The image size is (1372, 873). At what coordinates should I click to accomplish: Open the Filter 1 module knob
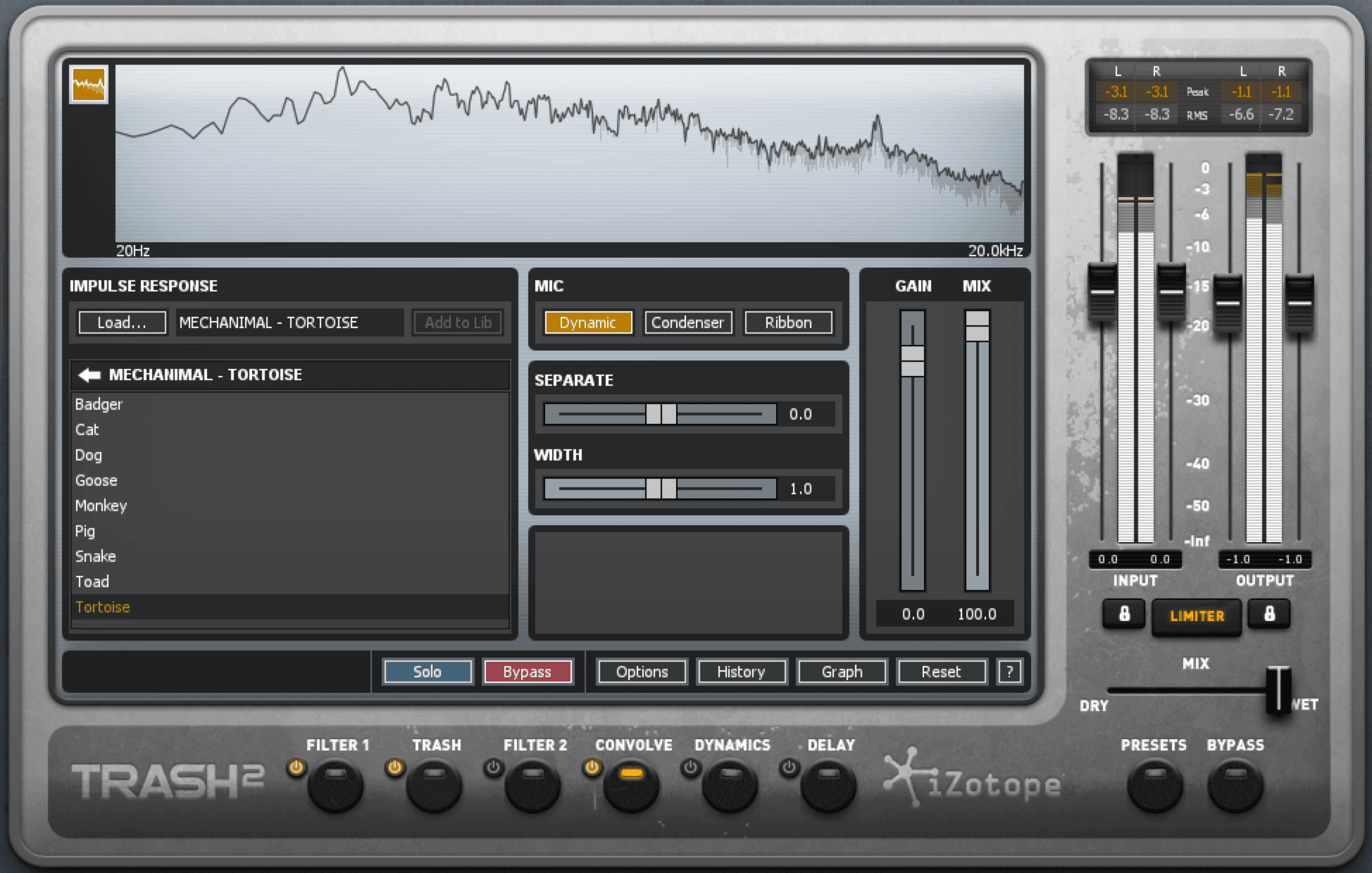(336, 786)
